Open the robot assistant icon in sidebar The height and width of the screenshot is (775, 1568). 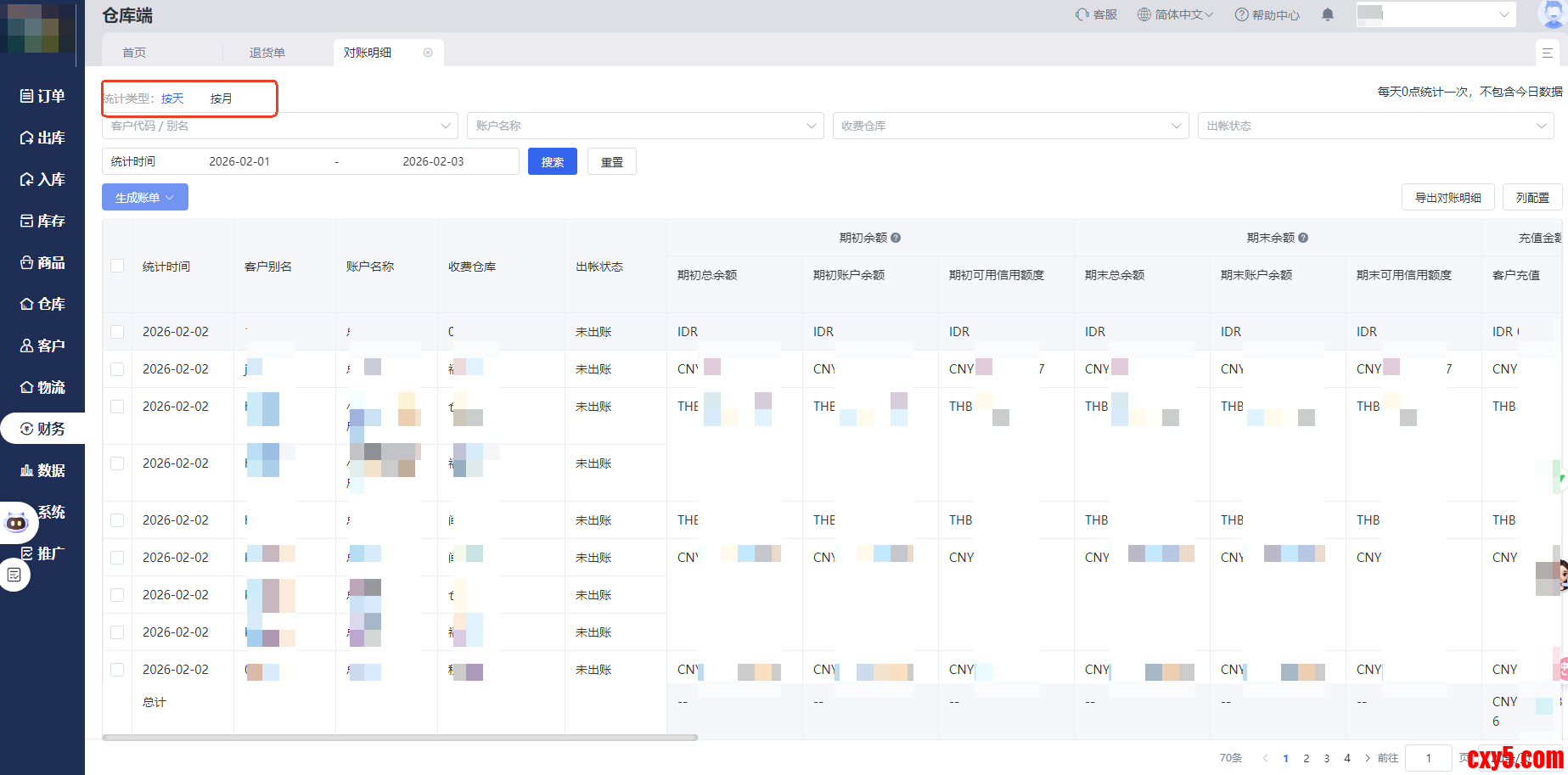[x=16, y=522]
